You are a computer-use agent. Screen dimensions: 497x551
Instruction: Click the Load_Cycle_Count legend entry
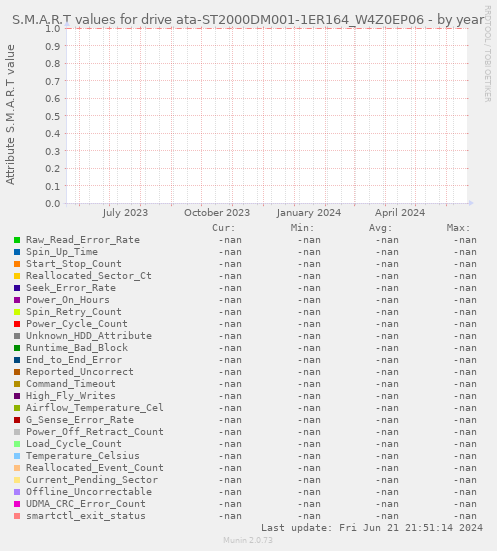(74, 444)
